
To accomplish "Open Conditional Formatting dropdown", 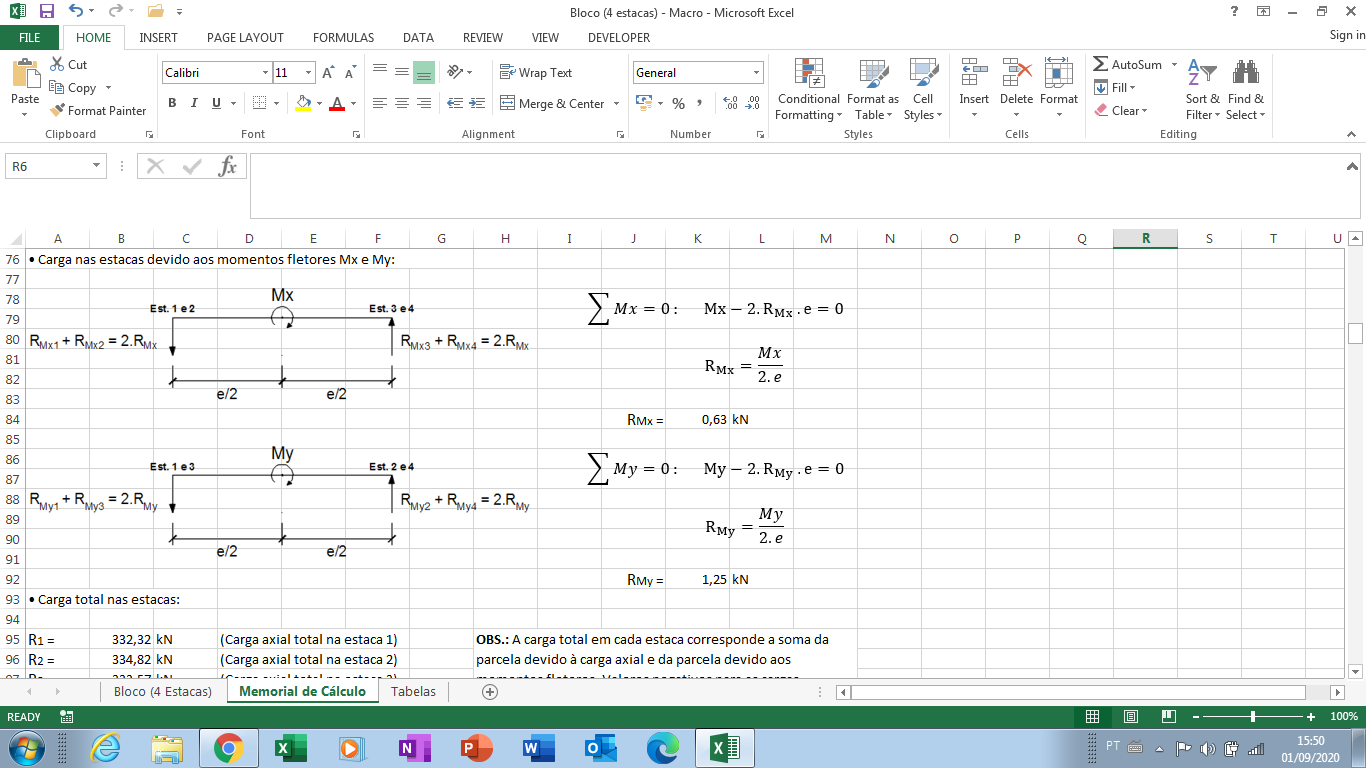I will pos(809,90).
